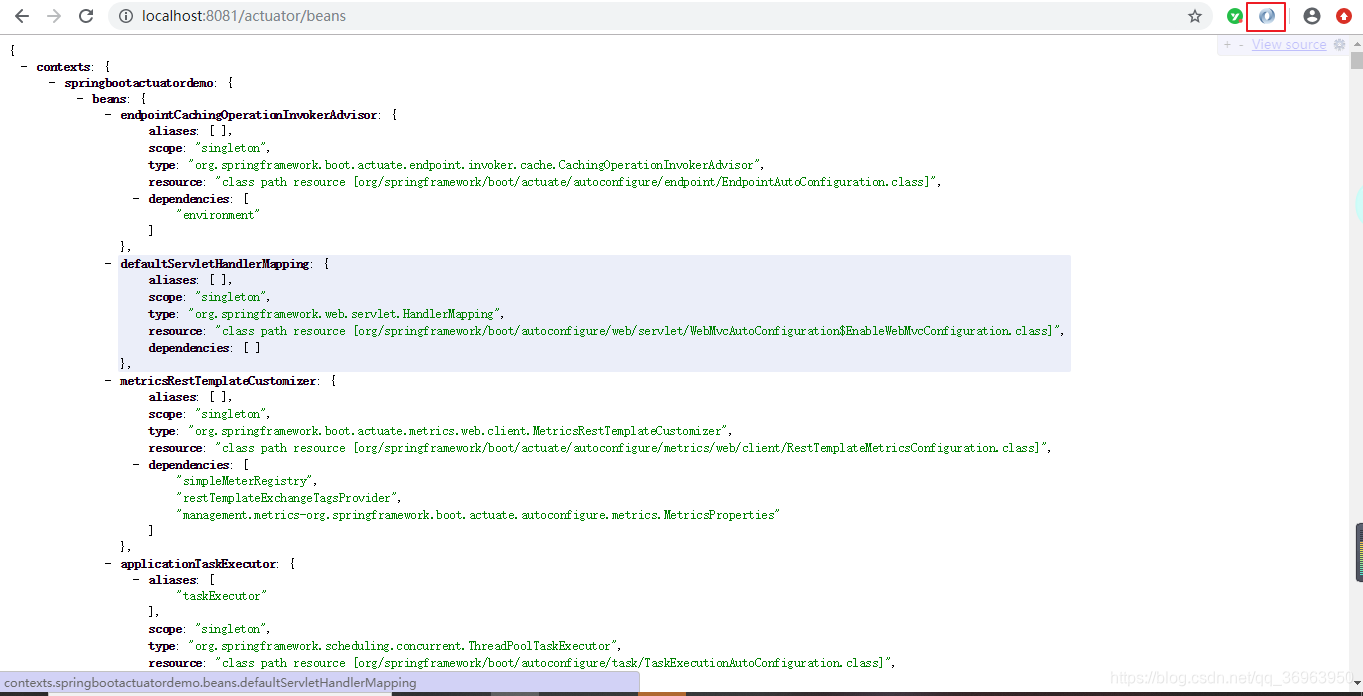1363x696 pixels.
Task: Click the "taskExecutor" alias value
Action: tap(222, 596)
